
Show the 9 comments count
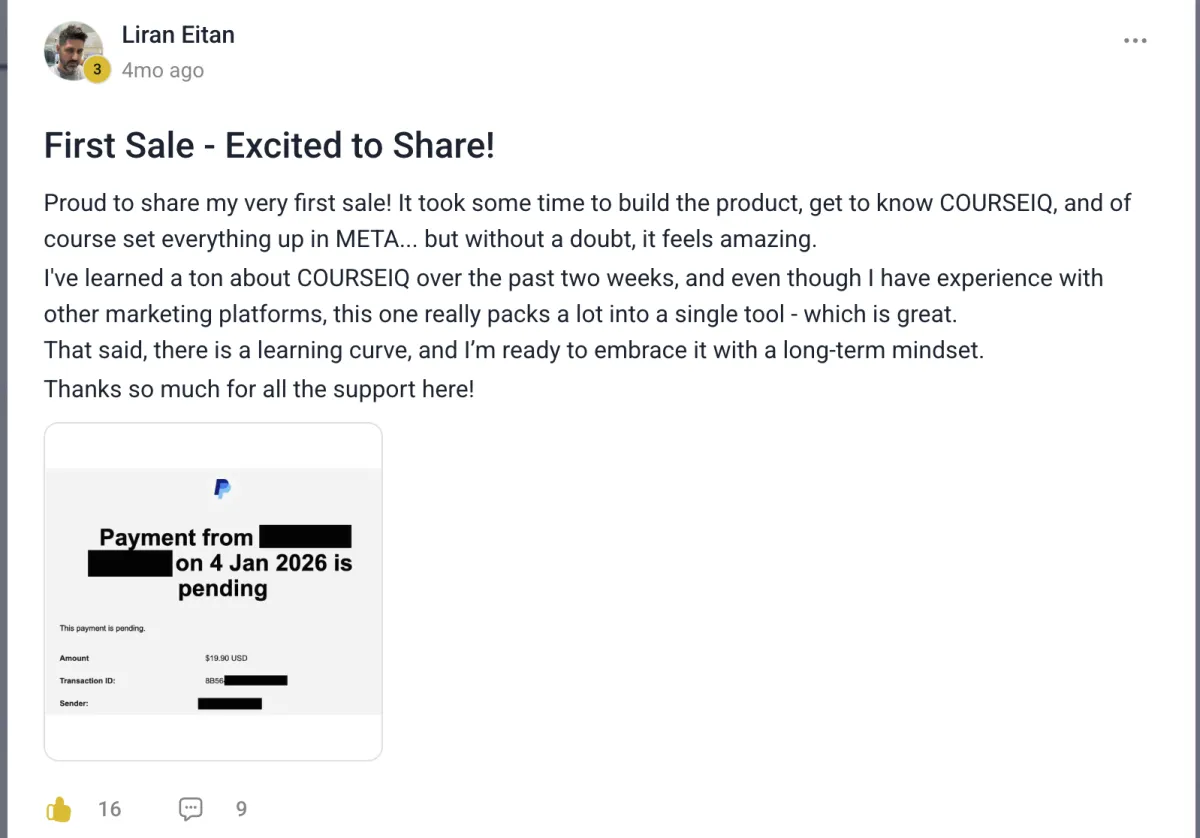point(241,809)
